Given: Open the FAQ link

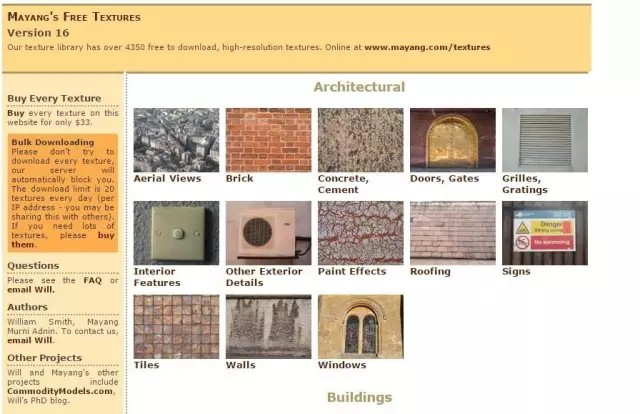Looking at the screenshot, I should (93, 280).
